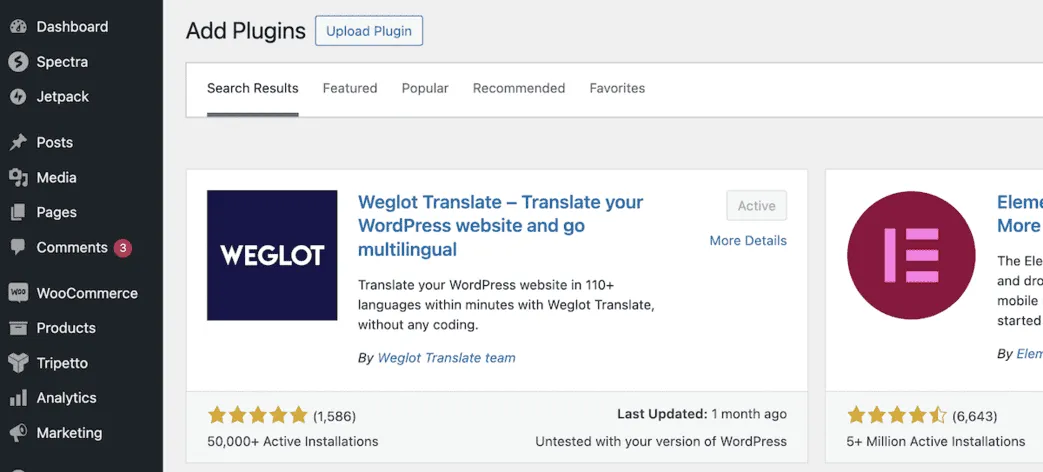
Task: Click the Elementor star rating
Action: tap(897, 415)
